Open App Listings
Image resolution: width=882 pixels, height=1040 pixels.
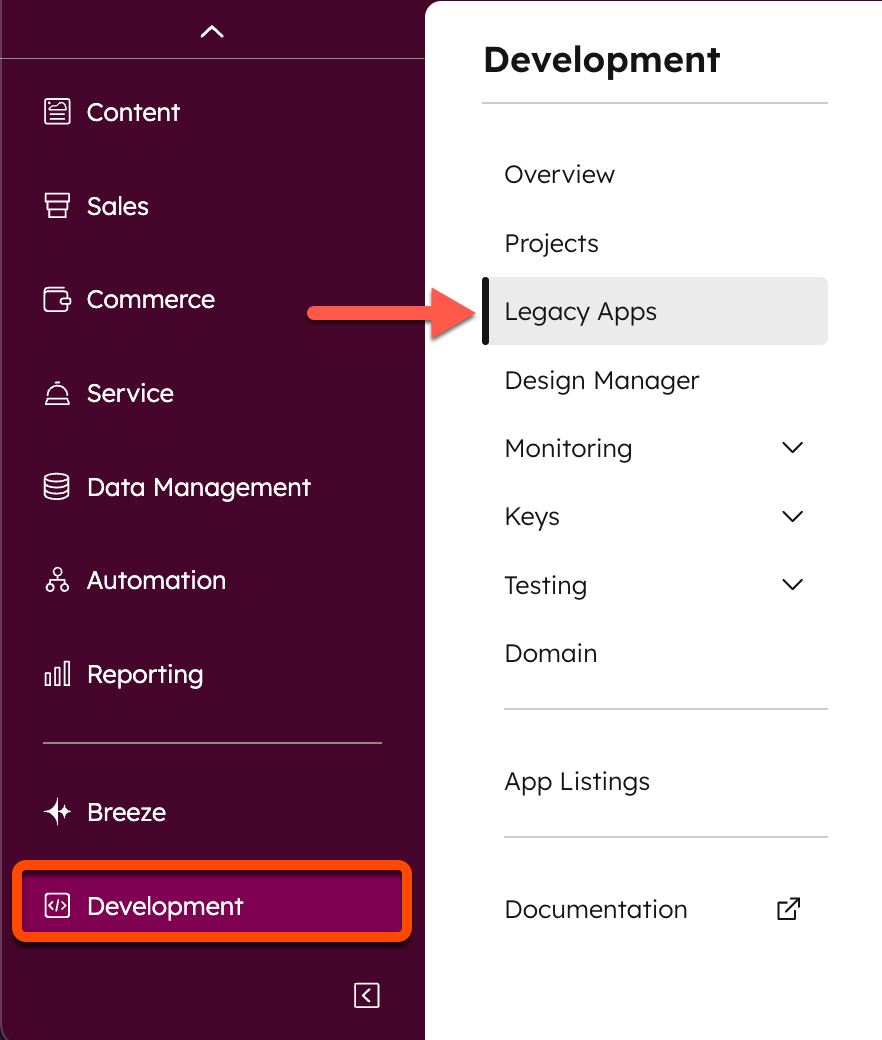577,781
